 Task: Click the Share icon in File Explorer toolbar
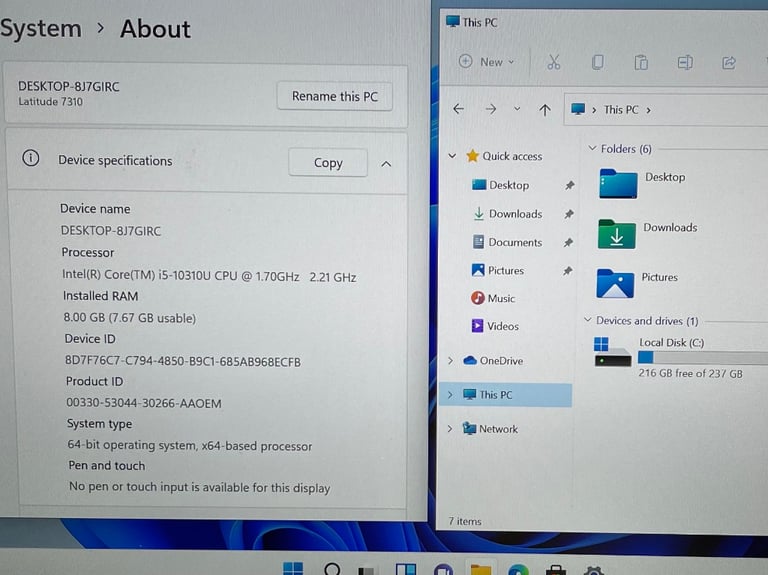click(729, 63)
